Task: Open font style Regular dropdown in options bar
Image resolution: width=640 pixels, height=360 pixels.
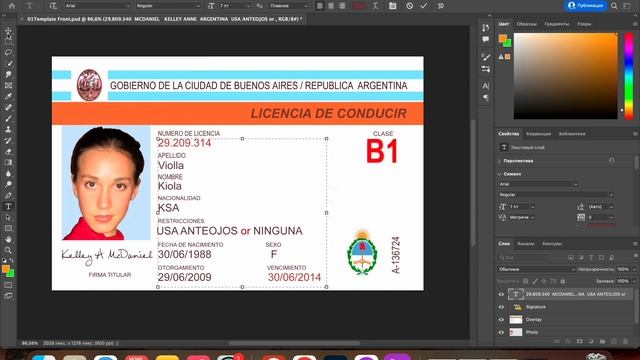Action: coord(168,6)
